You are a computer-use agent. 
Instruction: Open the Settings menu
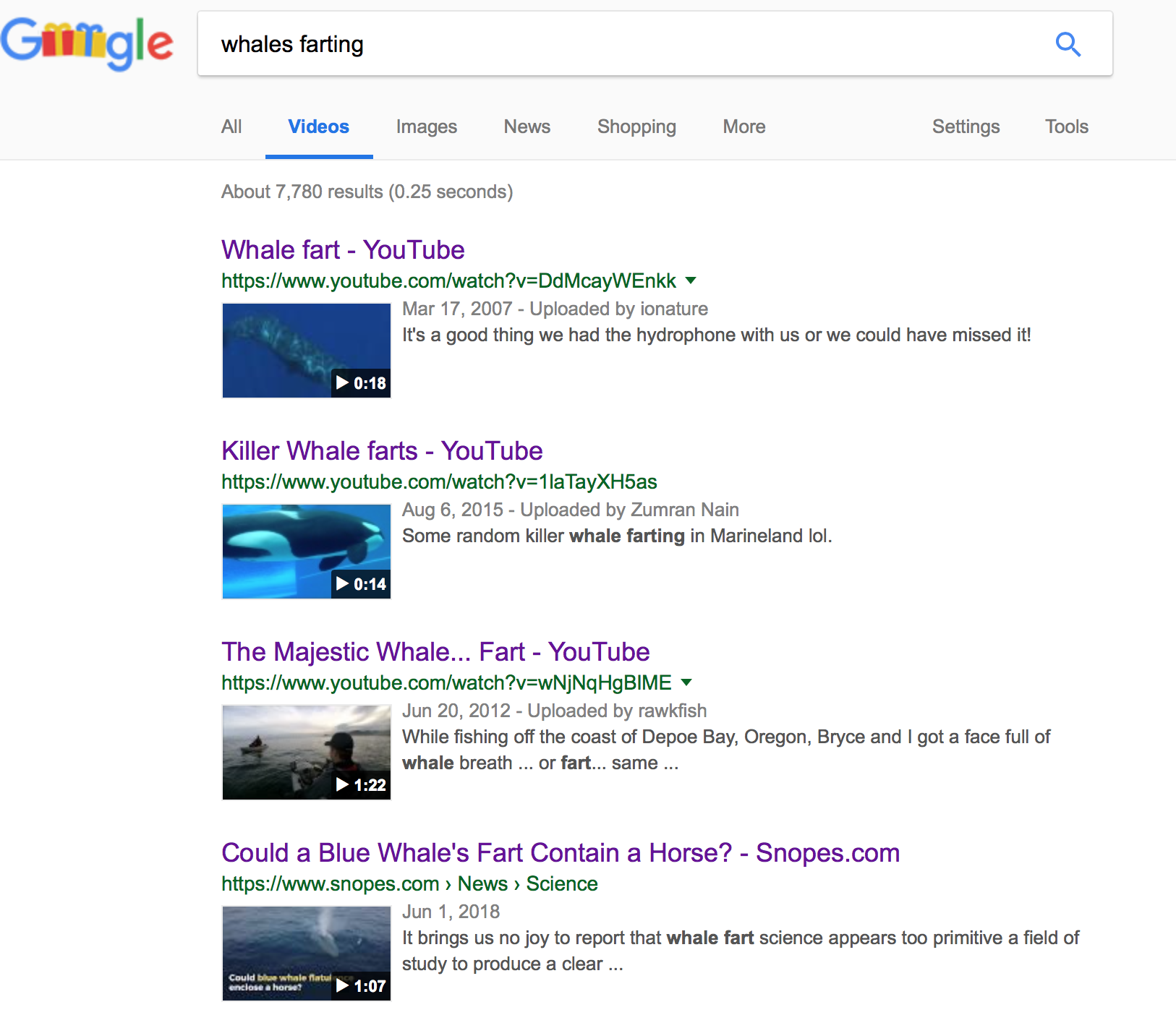click(966, 127)
